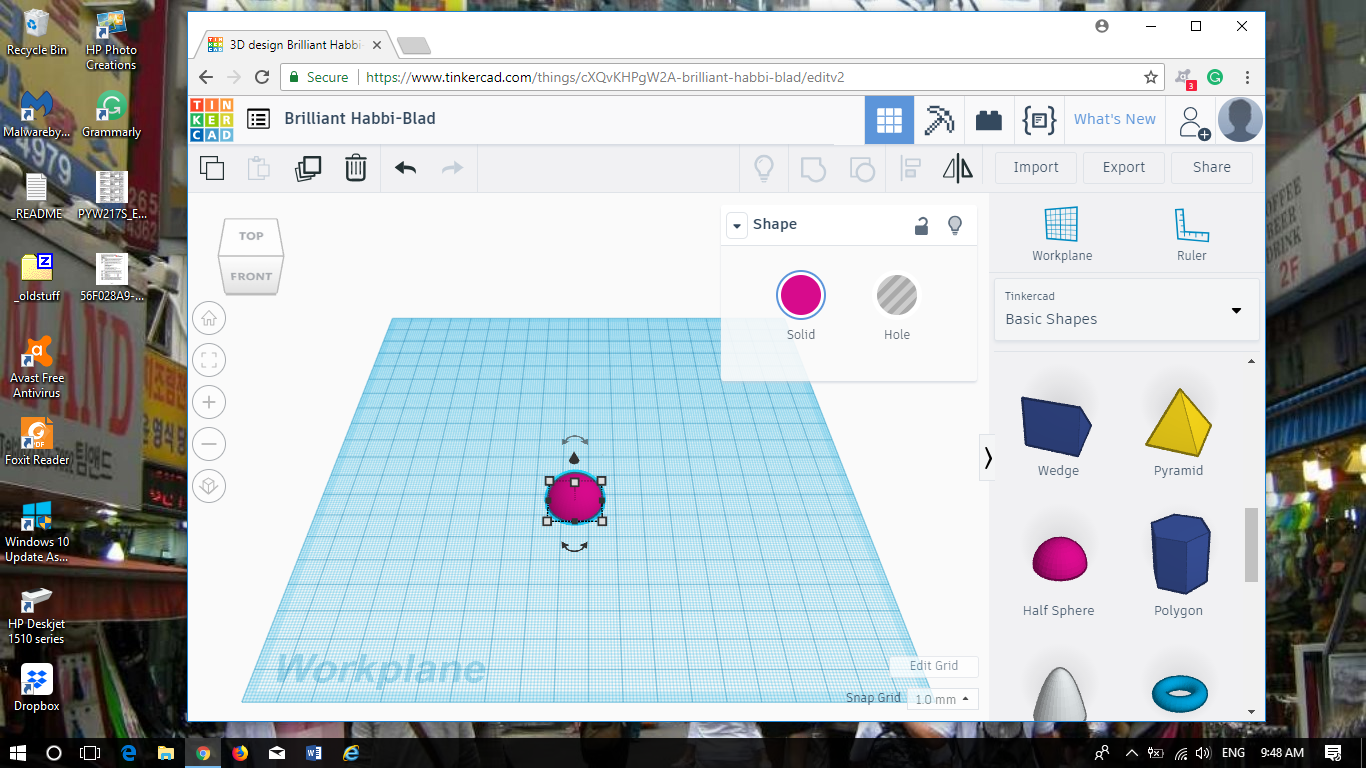Click the Edit Grid button
Screen dimensions: 1366x768
[934, 666]
